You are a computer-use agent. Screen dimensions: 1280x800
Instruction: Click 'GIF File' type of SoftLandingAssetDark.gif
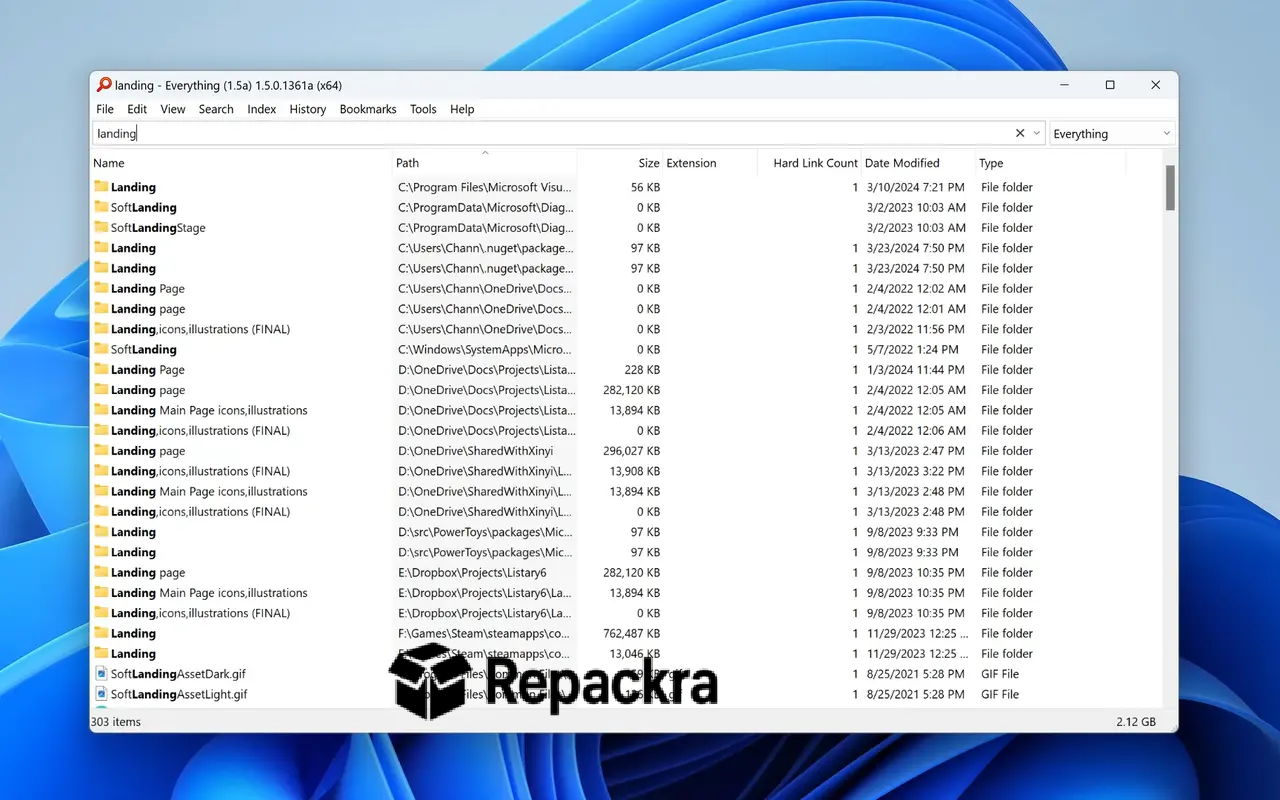pyautogui.click(x=1000, y=674)
